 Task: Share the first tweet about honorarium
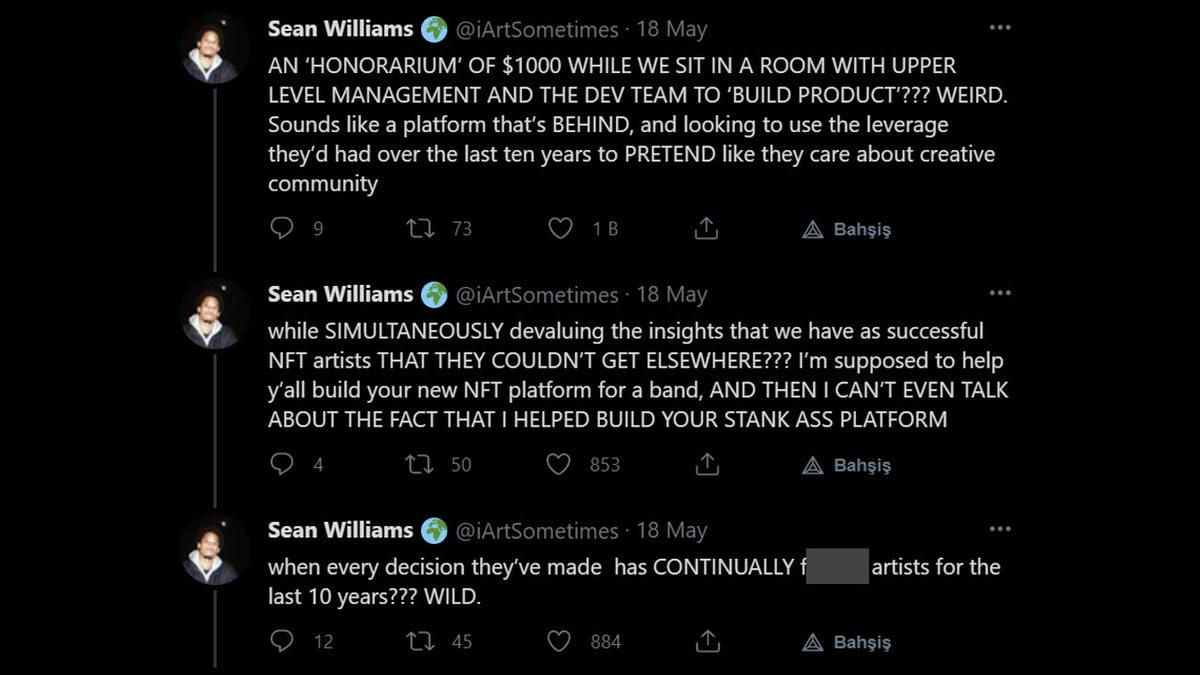pos(706,229)
